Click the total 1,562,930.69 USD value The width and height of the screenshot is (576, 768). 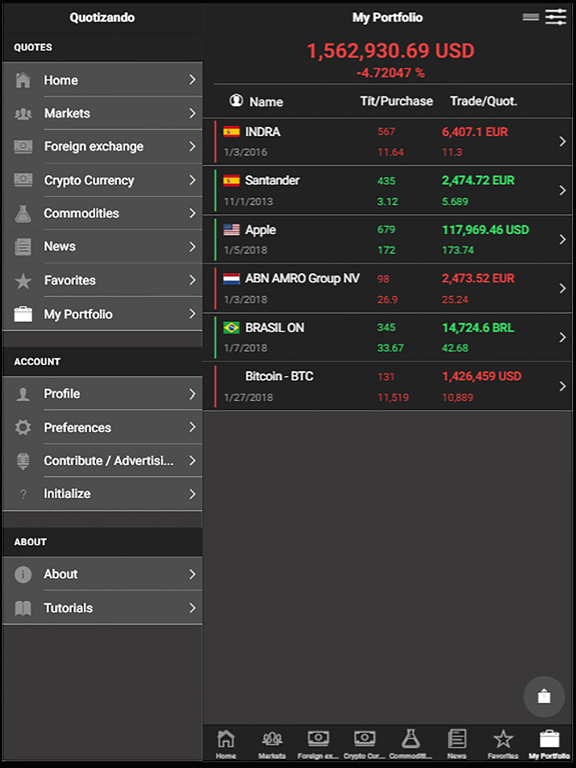(390, 51)
